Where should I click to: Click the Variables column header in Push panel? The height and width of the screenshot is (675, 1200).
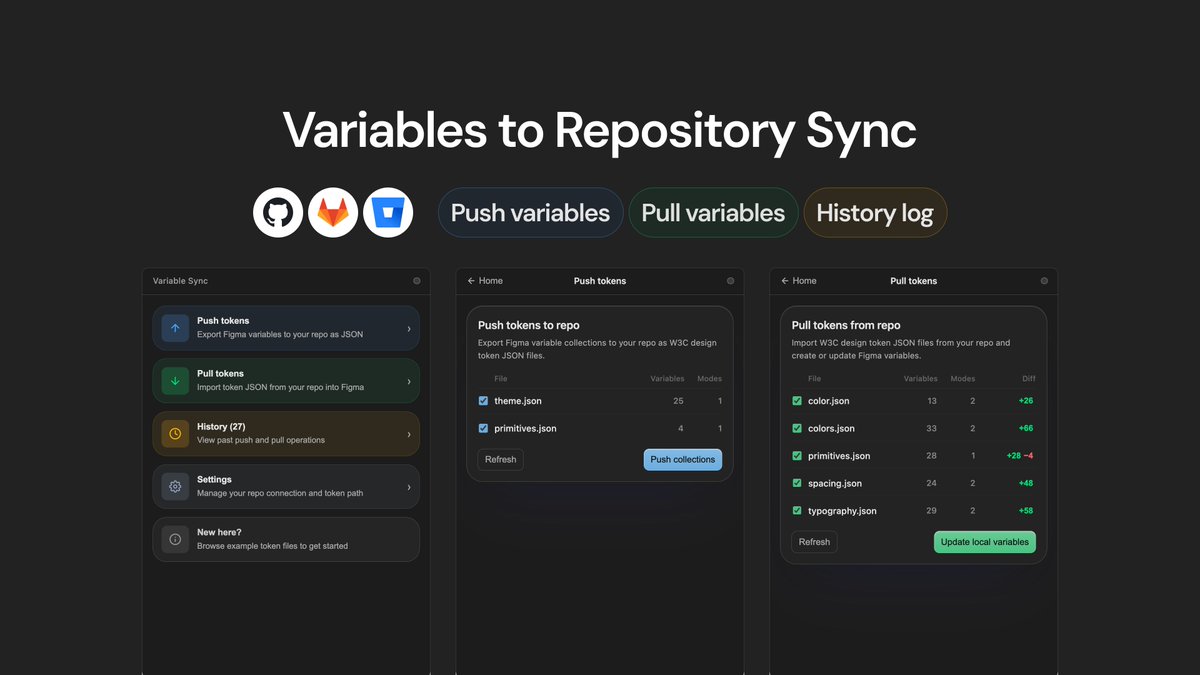pyautogui.click(x=667, y=379)
